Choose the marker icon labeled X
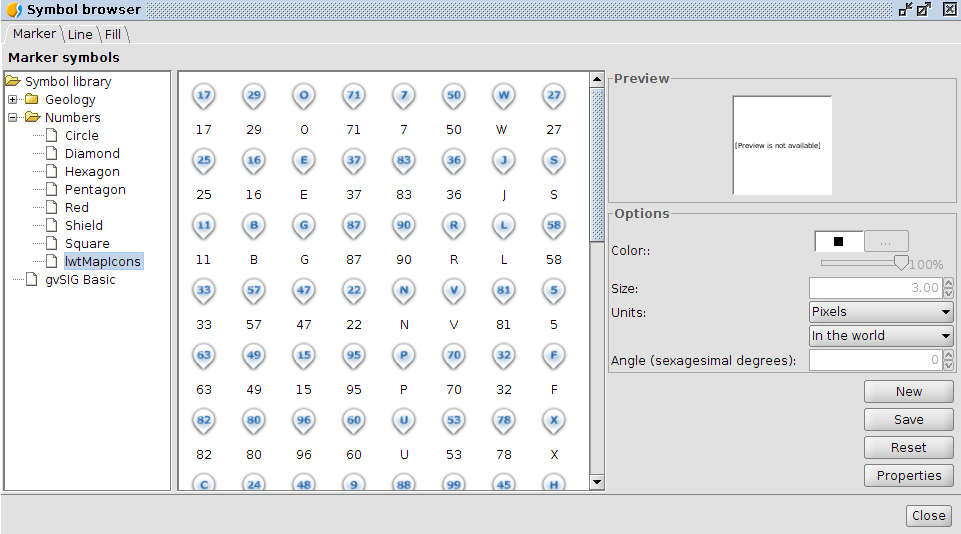The width and height of the screenshot is (961, 534). [x=554, y=421]
